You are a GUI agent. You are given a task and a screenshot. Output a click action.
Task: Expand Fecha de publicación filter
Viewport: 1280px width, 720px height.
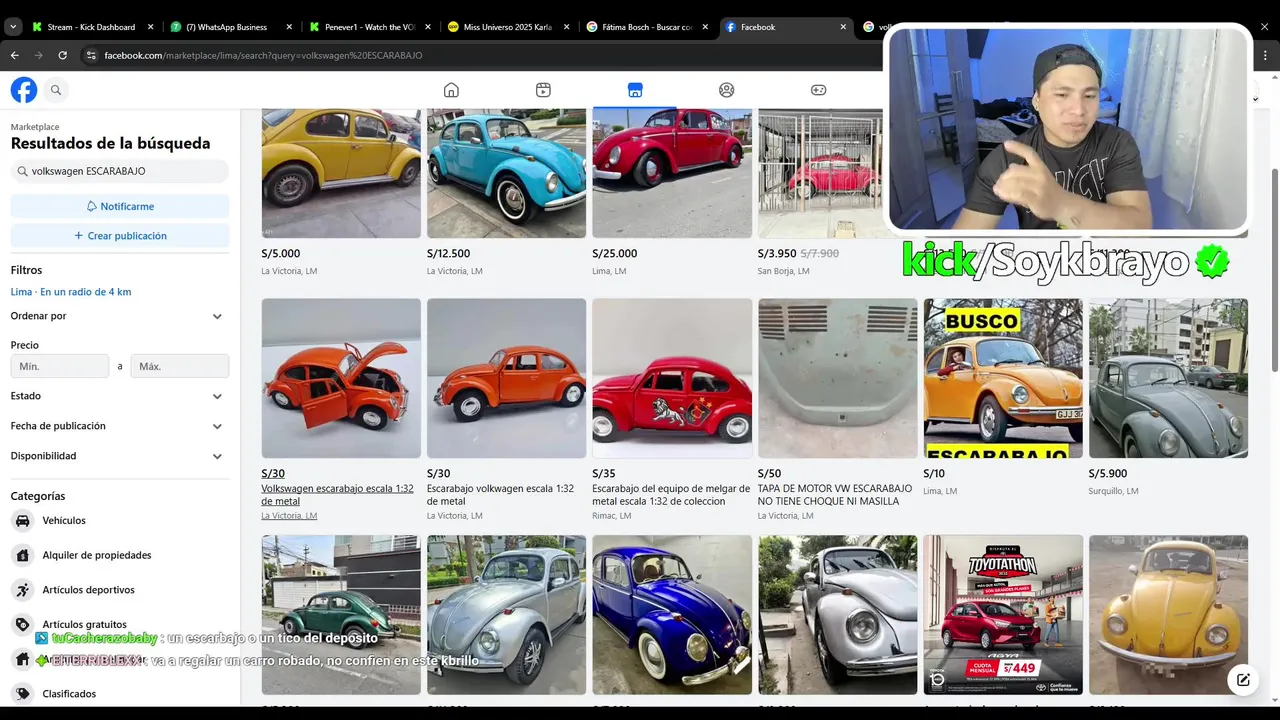pos(120,426)
